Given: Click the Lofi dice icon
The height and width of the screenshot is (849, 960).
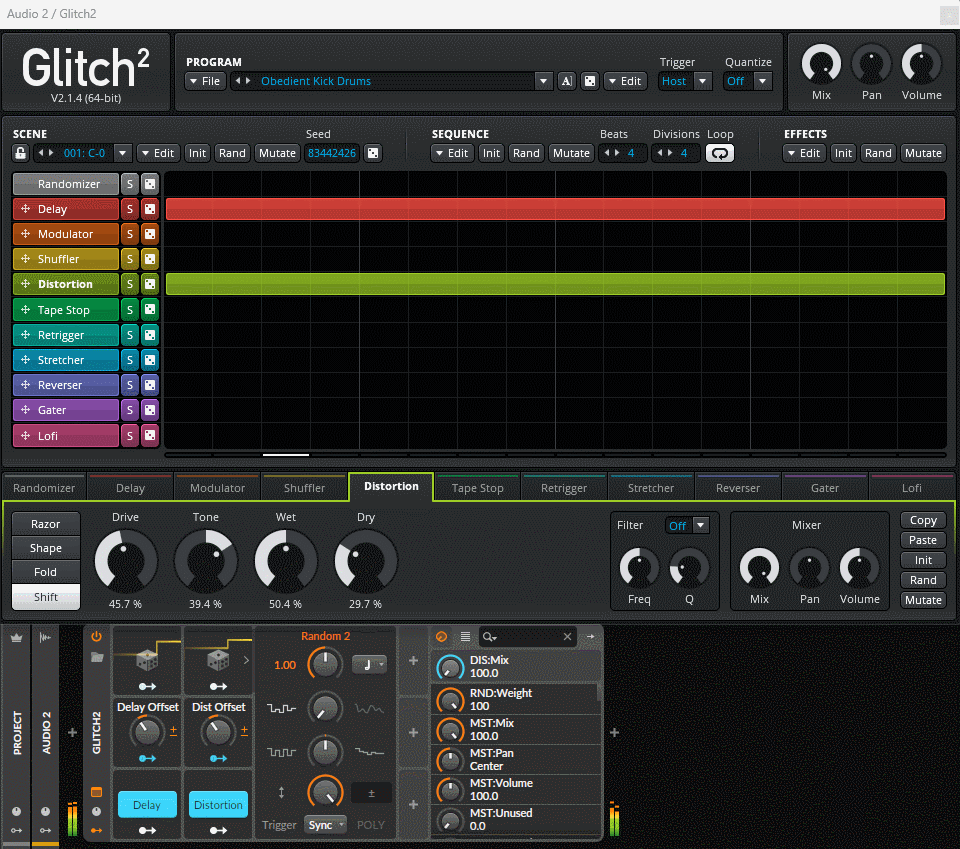Looking at the screenshot, I should 149,436.
